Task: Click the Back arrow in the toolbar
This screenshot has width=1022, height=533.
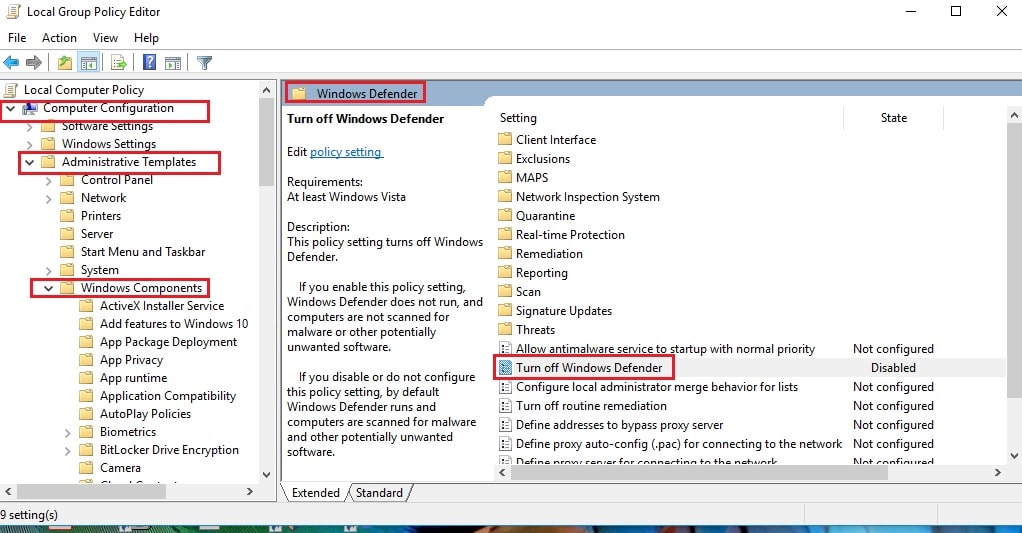Action: click(x=12, y=63)
